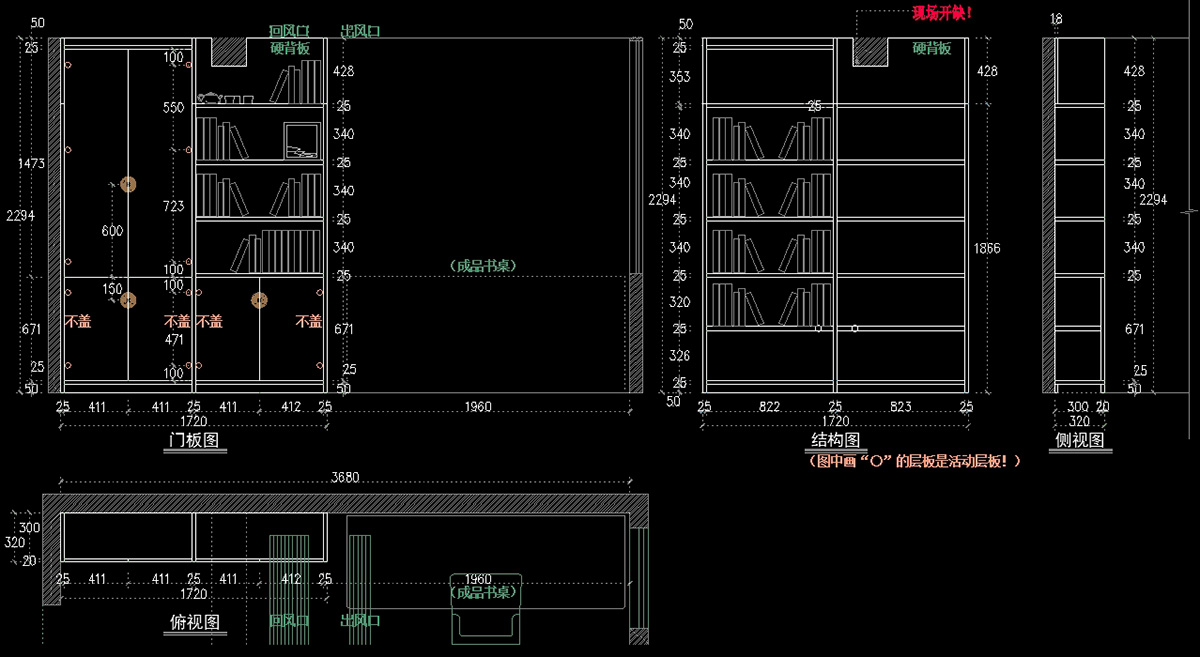Click the (成品书桌) label in the elevation view
Viewport: 1200px width, 657px height.
485,265
